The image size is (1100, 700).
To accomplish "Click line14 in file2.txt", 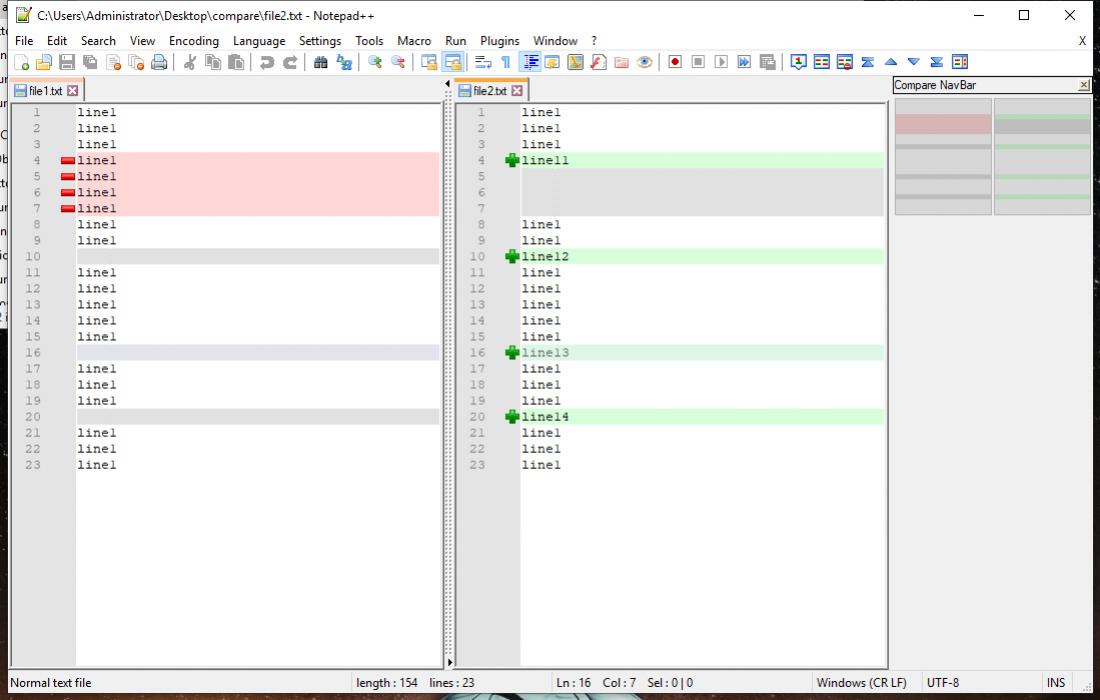I will [x=545, y=417].
